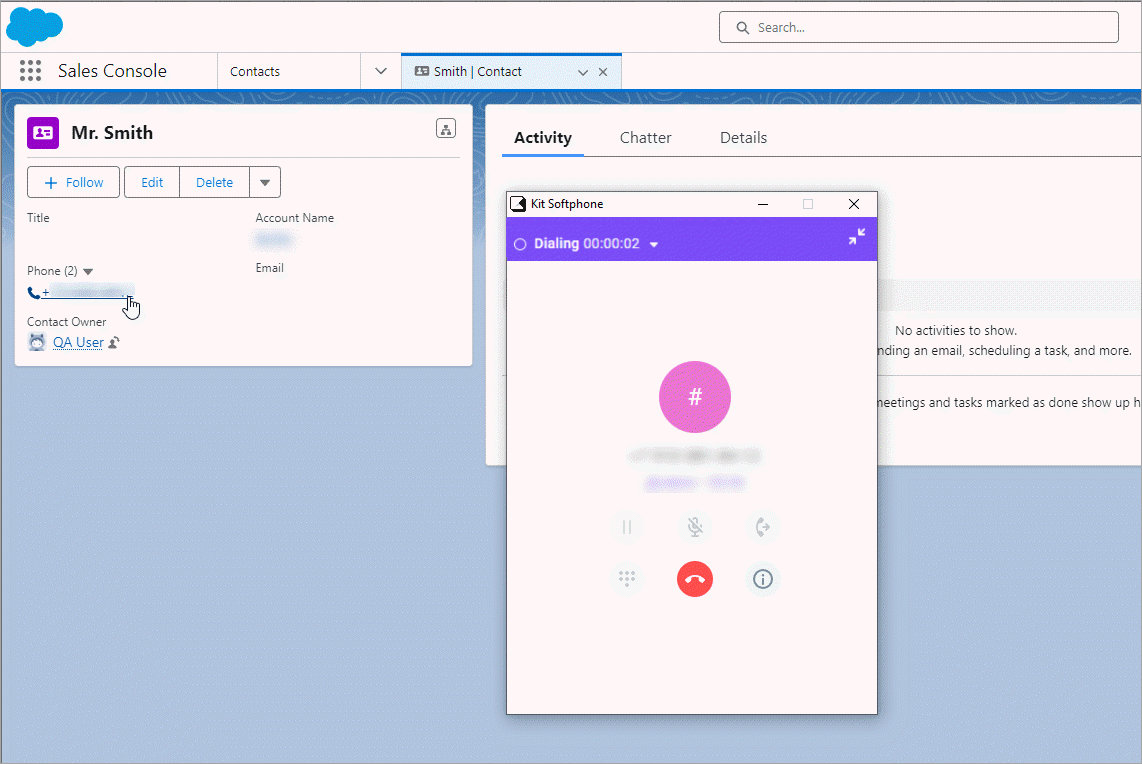Switch to the Chatter tab
This screenshot has height=764, width=1142.
click(645, 138)
